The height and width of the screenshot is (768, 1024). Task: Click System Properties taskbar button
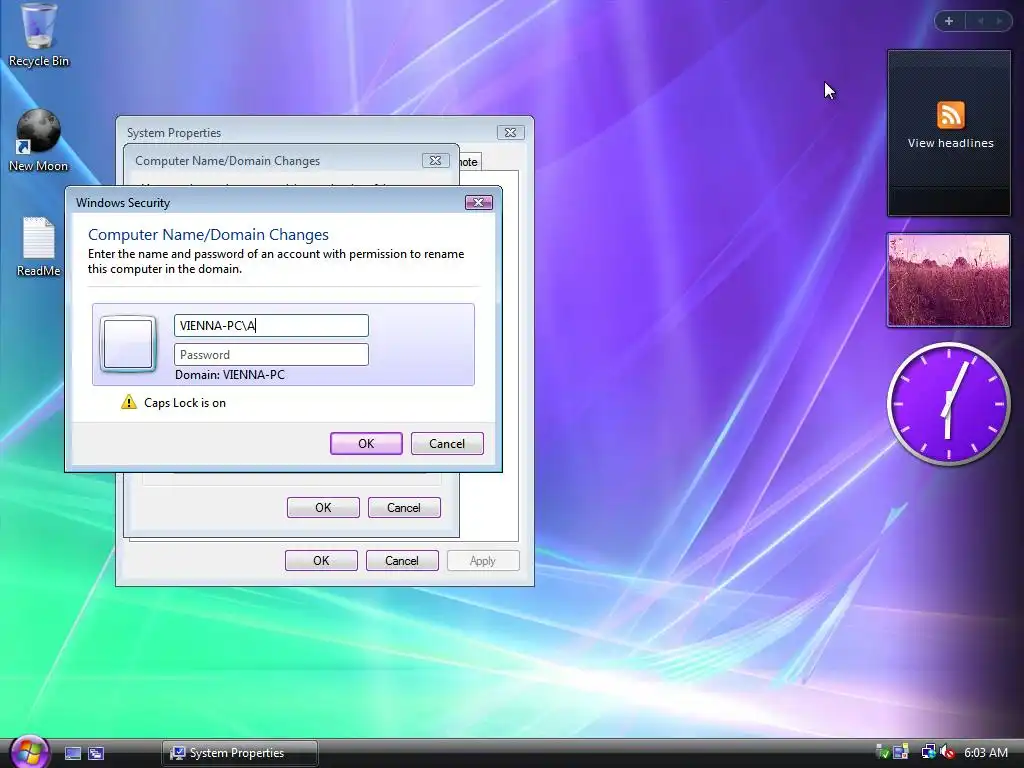click(x=240, y=753)
